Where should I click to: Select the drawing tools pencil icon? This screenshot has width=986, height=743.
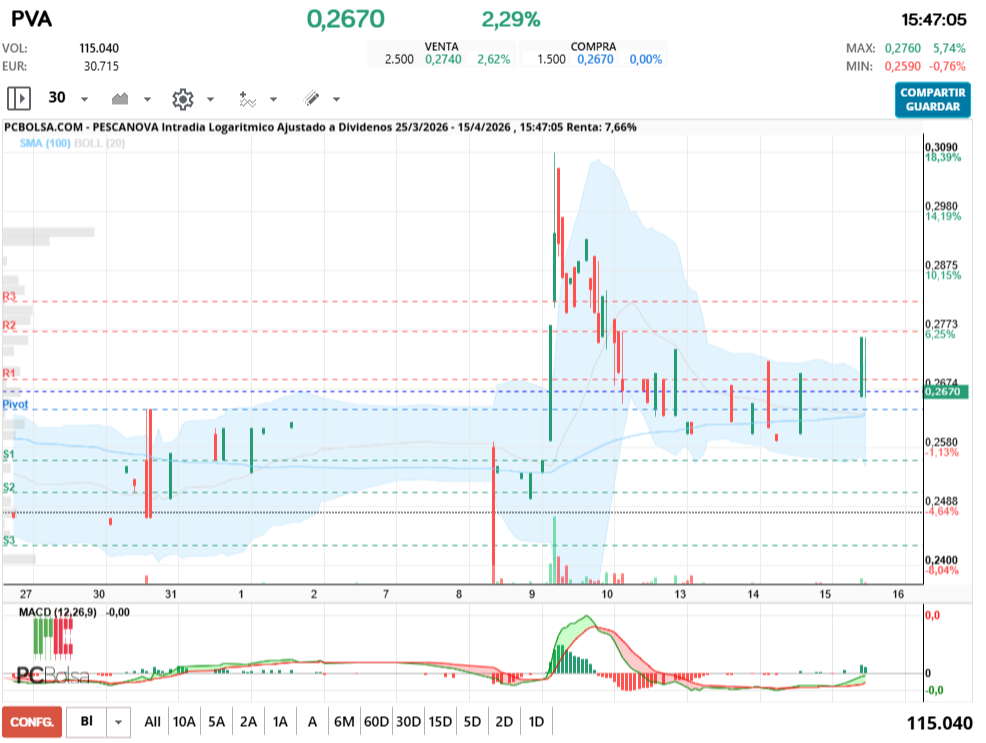pyautogui.click(x=311, y=98)
